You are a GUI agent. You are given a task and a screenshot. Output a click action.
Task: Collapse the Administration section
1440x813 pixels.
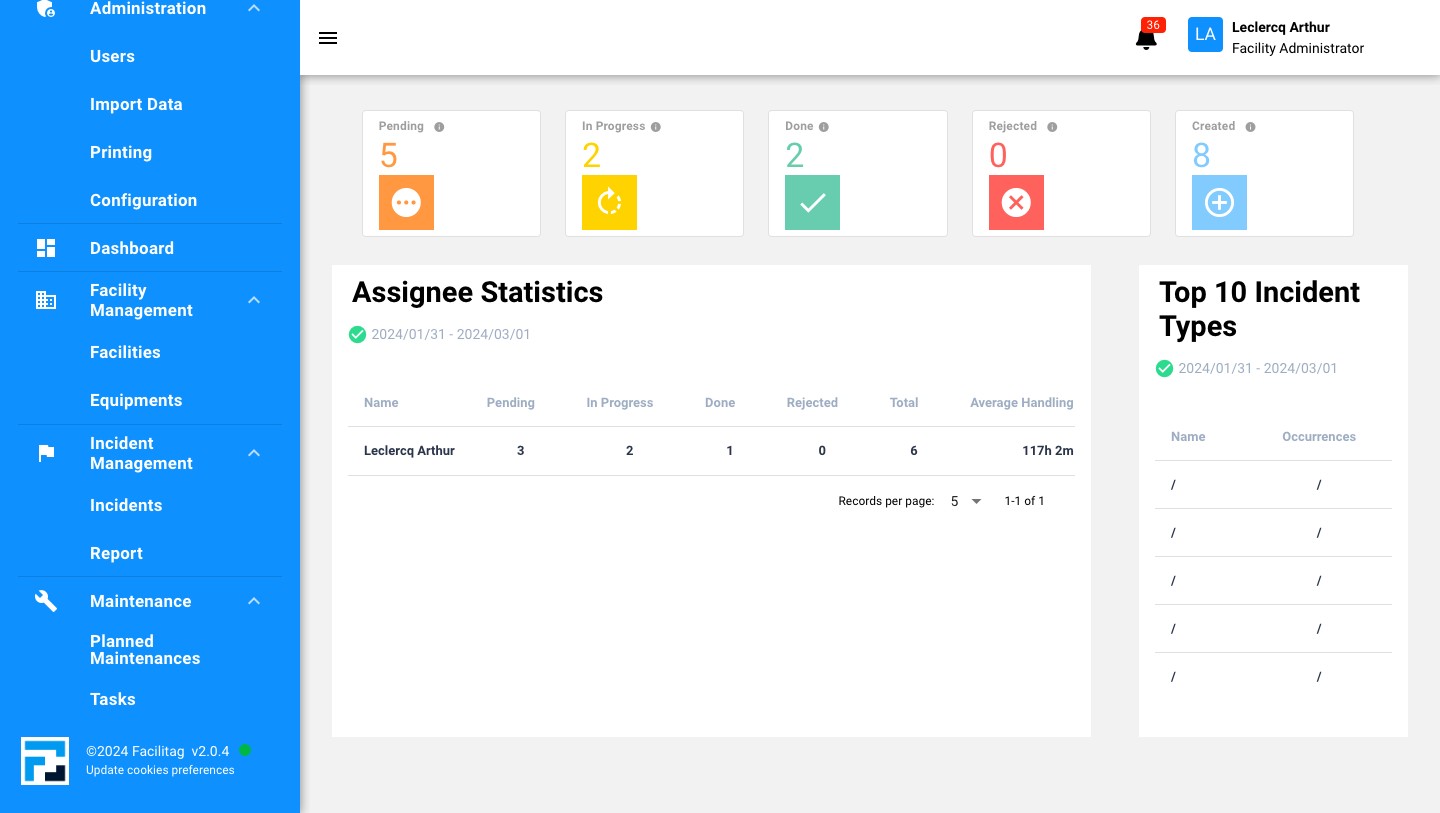254,8
